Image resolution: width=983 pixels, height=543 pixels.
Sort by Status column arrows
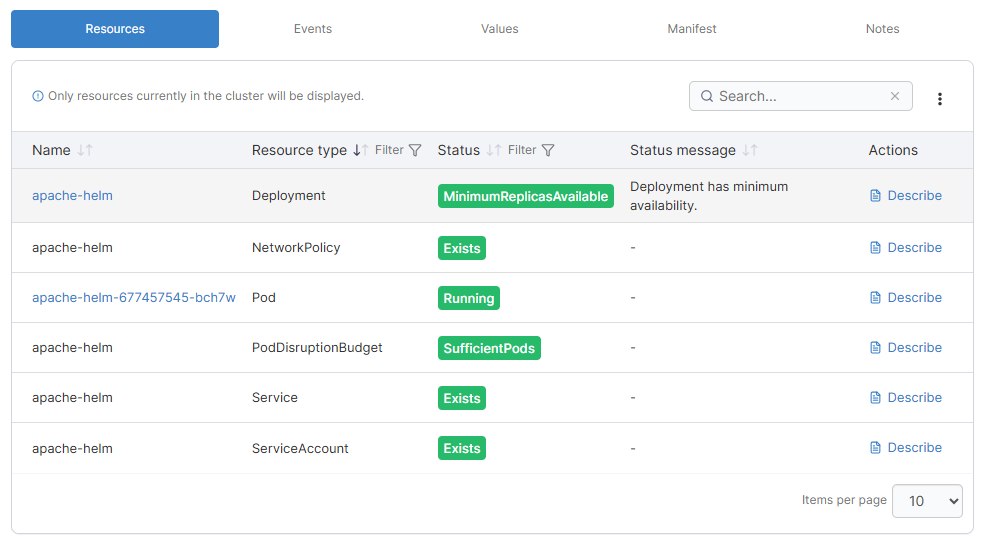(x=494, y=150)
